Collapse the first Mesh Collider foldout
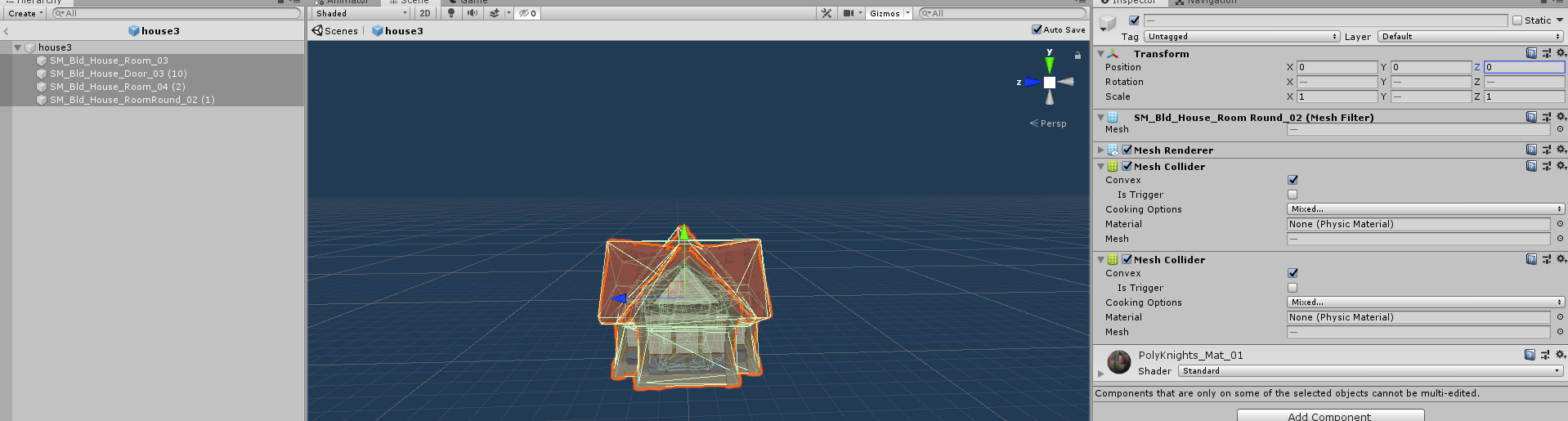The width and height of the screenshot is (1568, 421). pos(1100,166)
